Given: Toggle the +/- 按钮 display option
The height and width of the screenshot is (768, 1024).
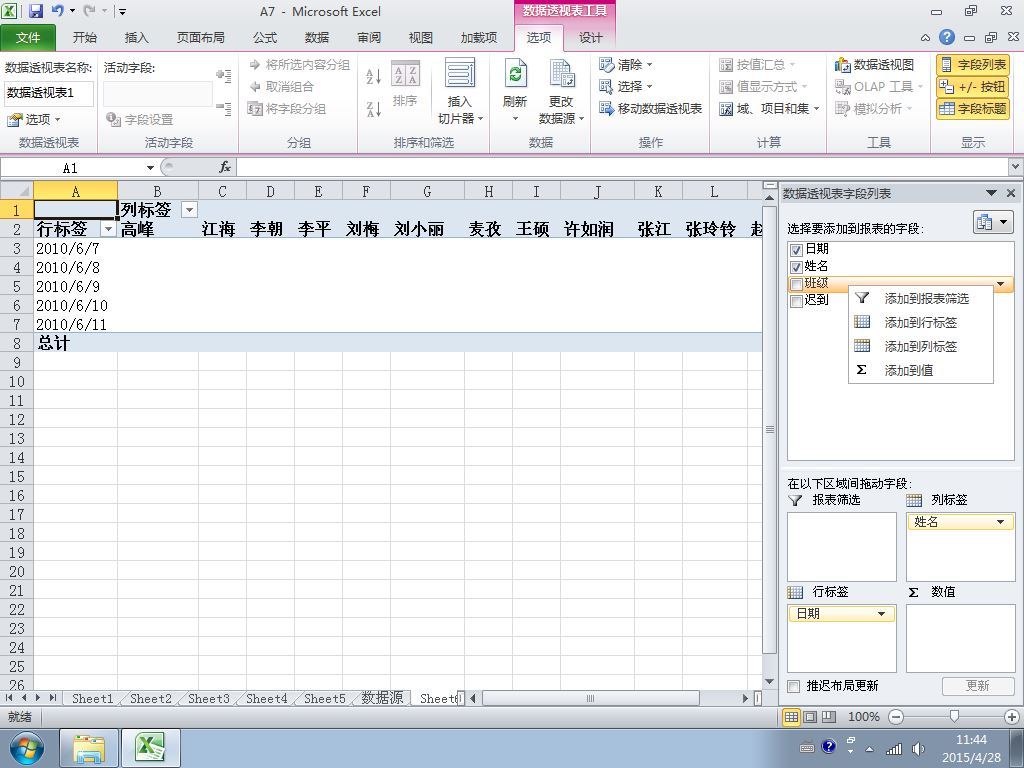Looking at the screenshot, I should pos(973,86).
